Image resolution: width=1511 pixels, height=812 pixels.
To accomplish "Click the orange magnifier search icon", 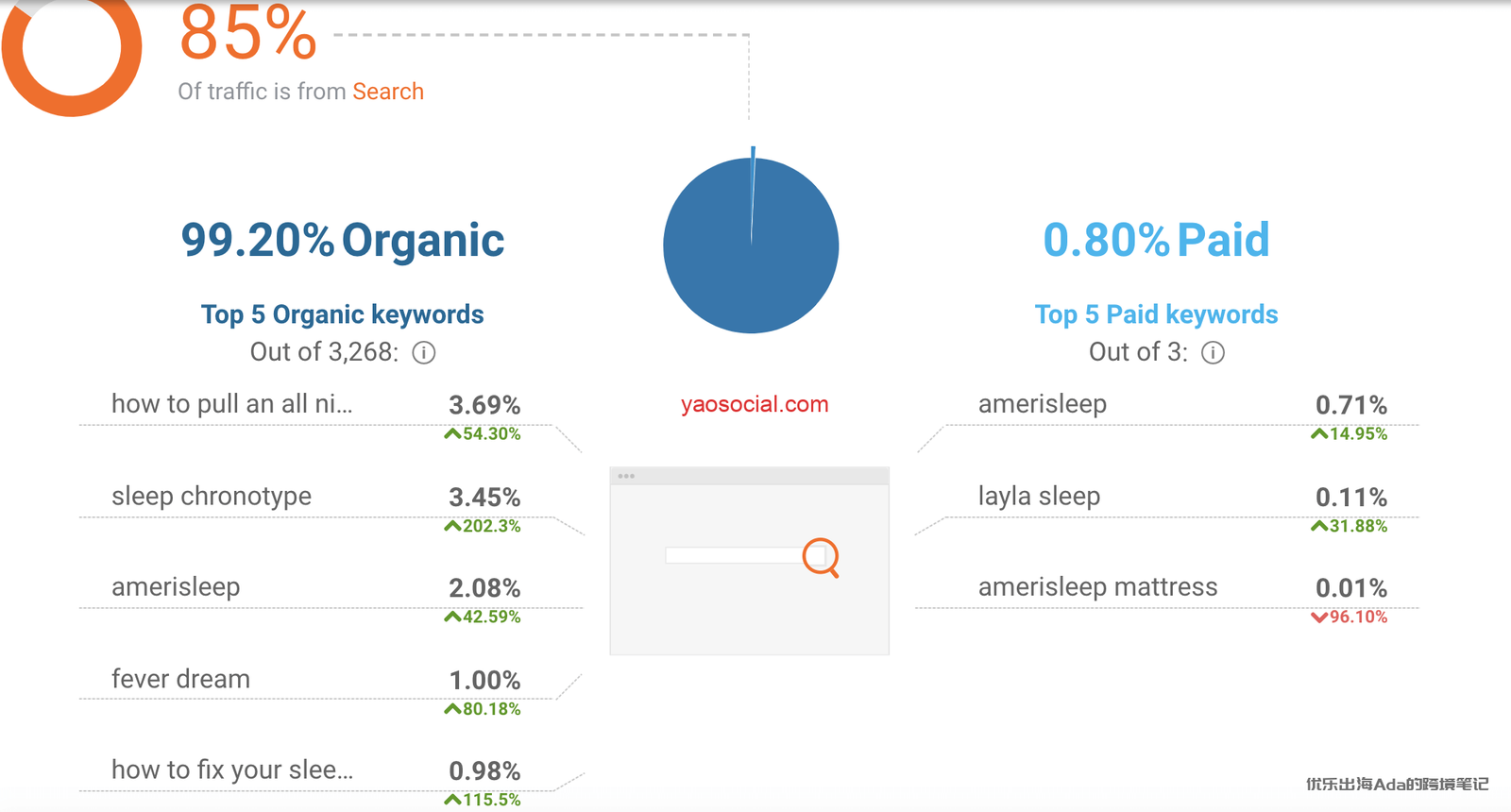I will point(820,556).
